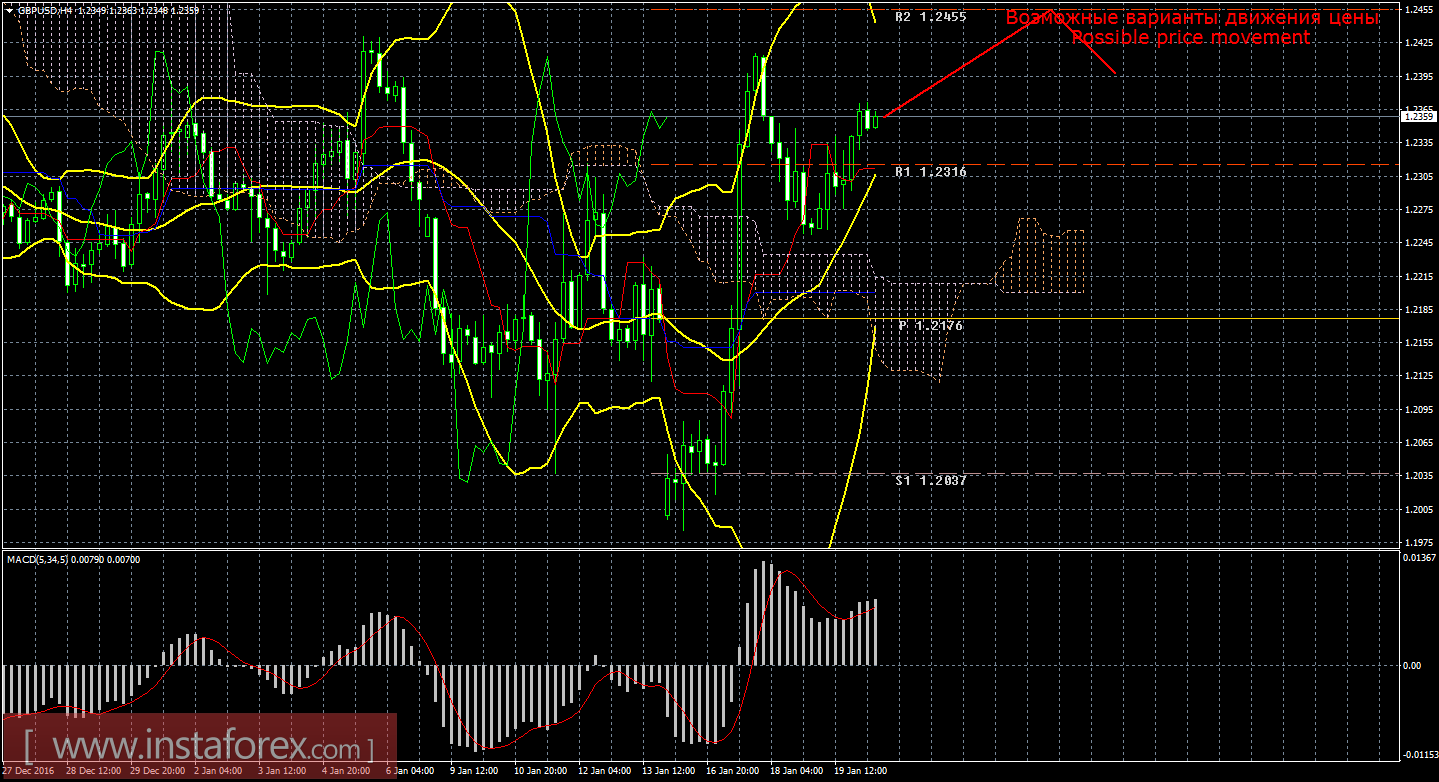Click the 16 Jan 20:00 time axis marker
Viewport: 1439px width, 782px height.
pyautogui.click(x=731, y=771)
